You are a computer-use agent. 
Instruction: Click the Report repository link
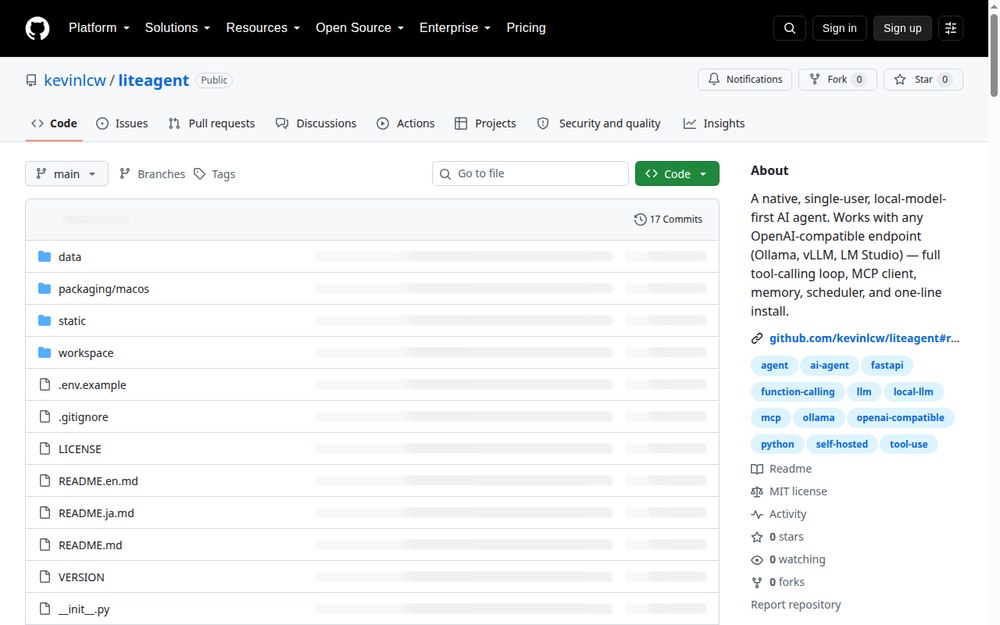795,605
